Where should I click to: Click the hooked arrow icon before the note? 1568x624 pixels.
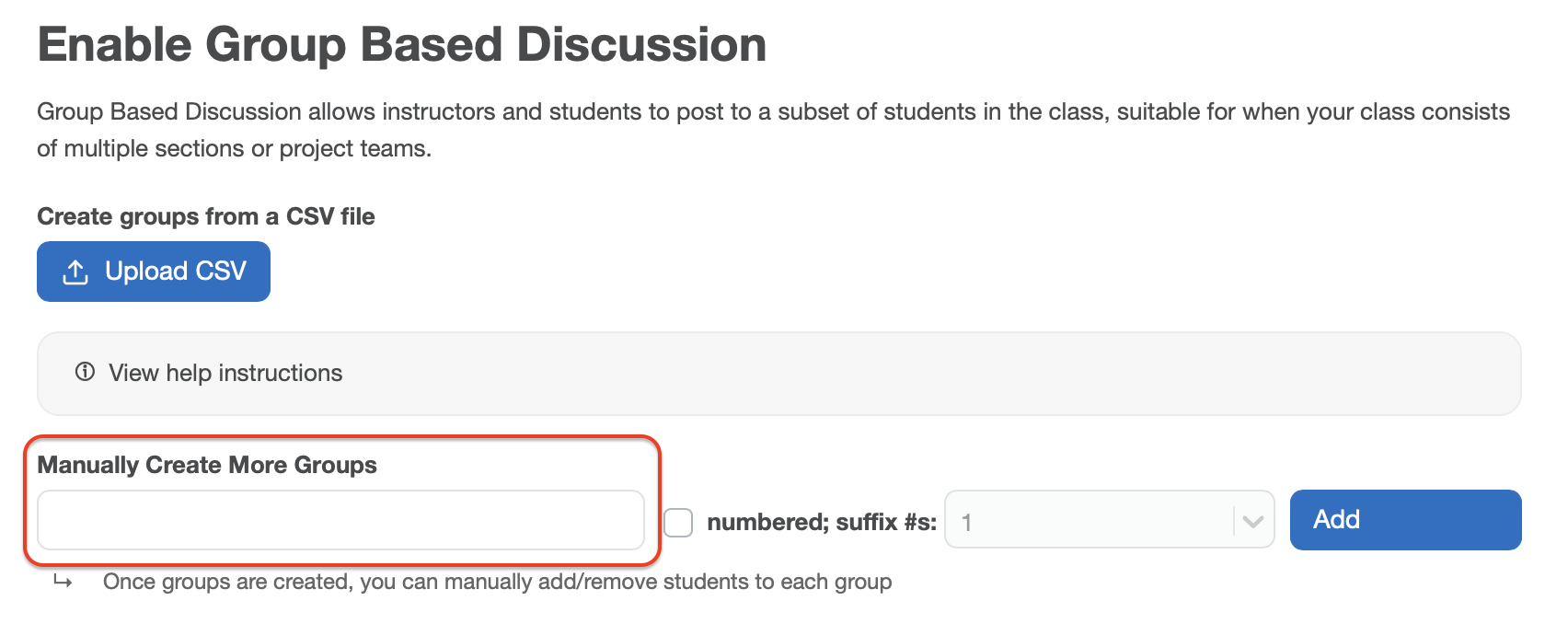click(x=63, y=582)
